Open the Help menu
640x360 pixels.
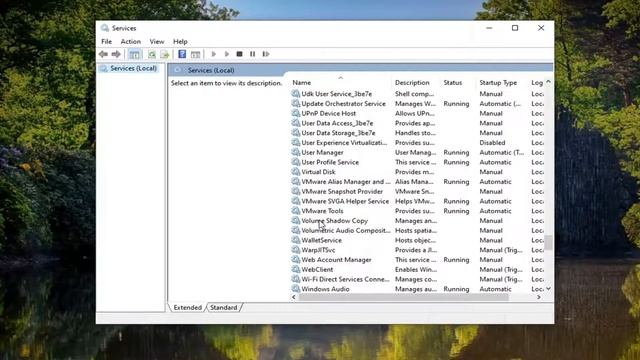click(x=180, y=42)
